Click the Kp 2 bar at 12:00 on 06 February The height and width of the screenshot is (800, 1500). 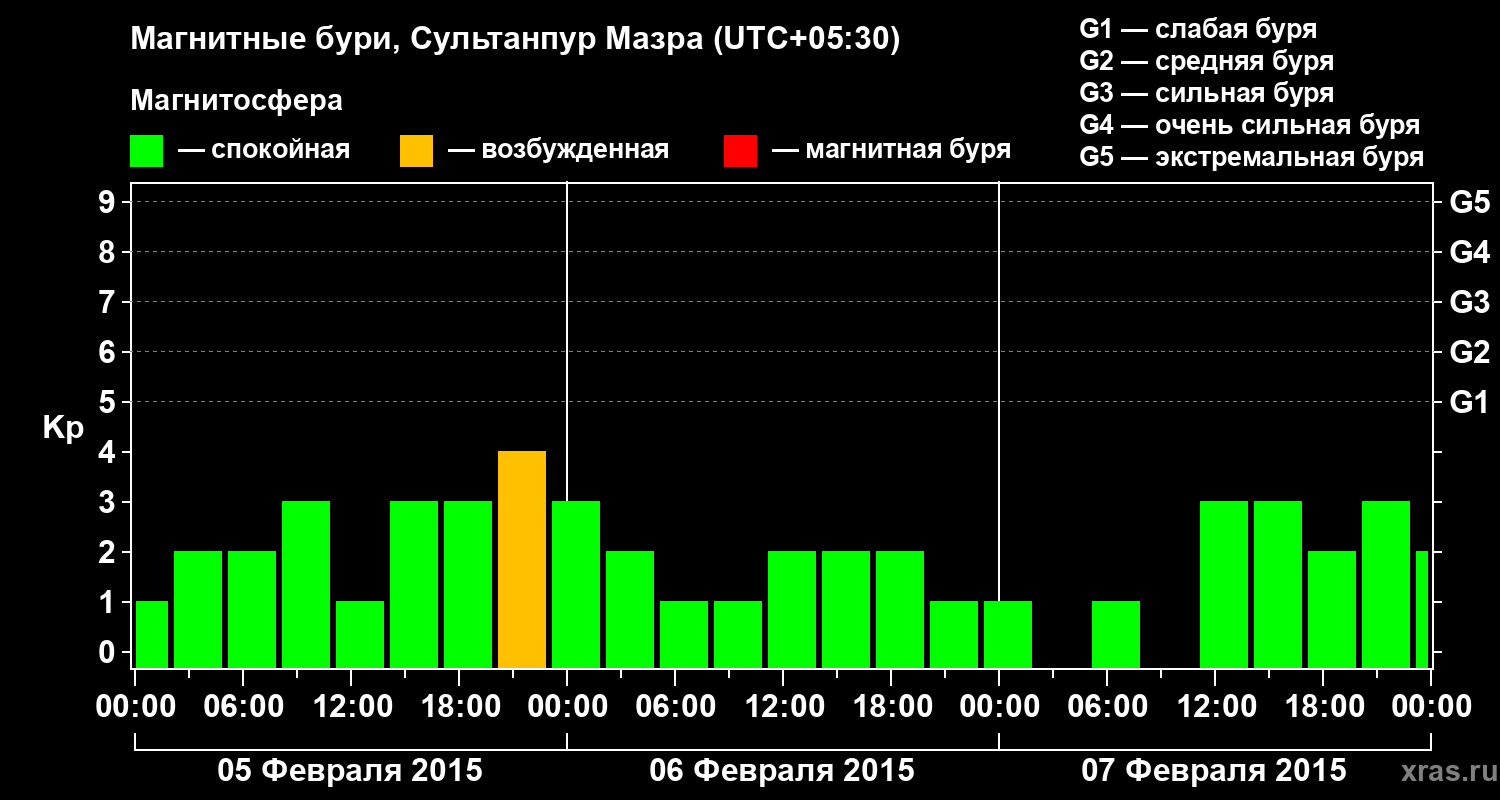792,610
